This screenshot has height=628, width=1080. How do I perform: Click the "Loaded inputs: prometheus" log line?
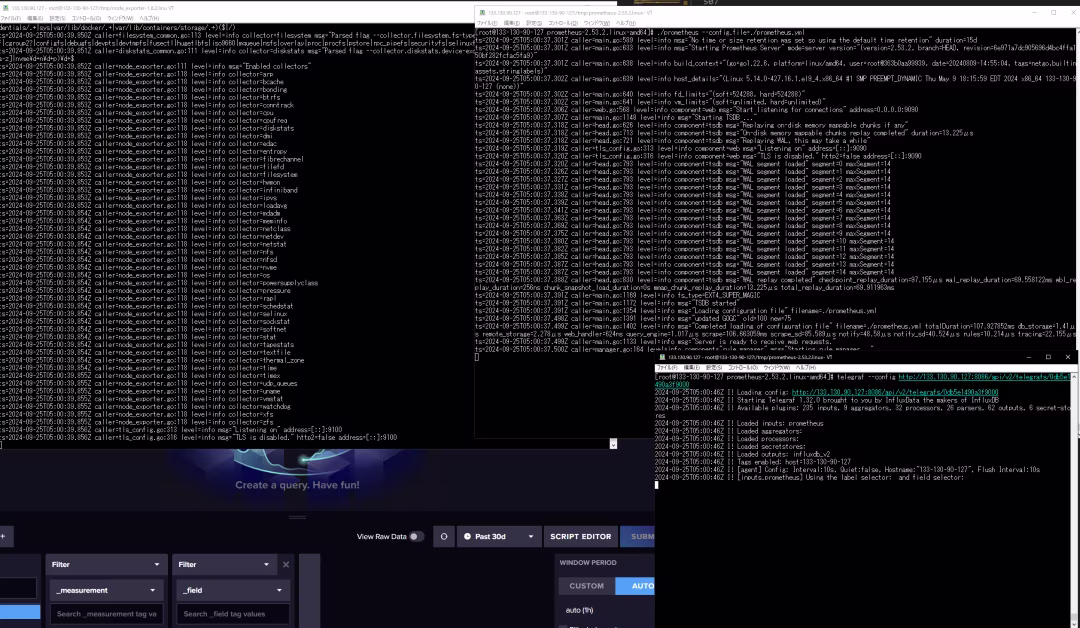[739, 423]
